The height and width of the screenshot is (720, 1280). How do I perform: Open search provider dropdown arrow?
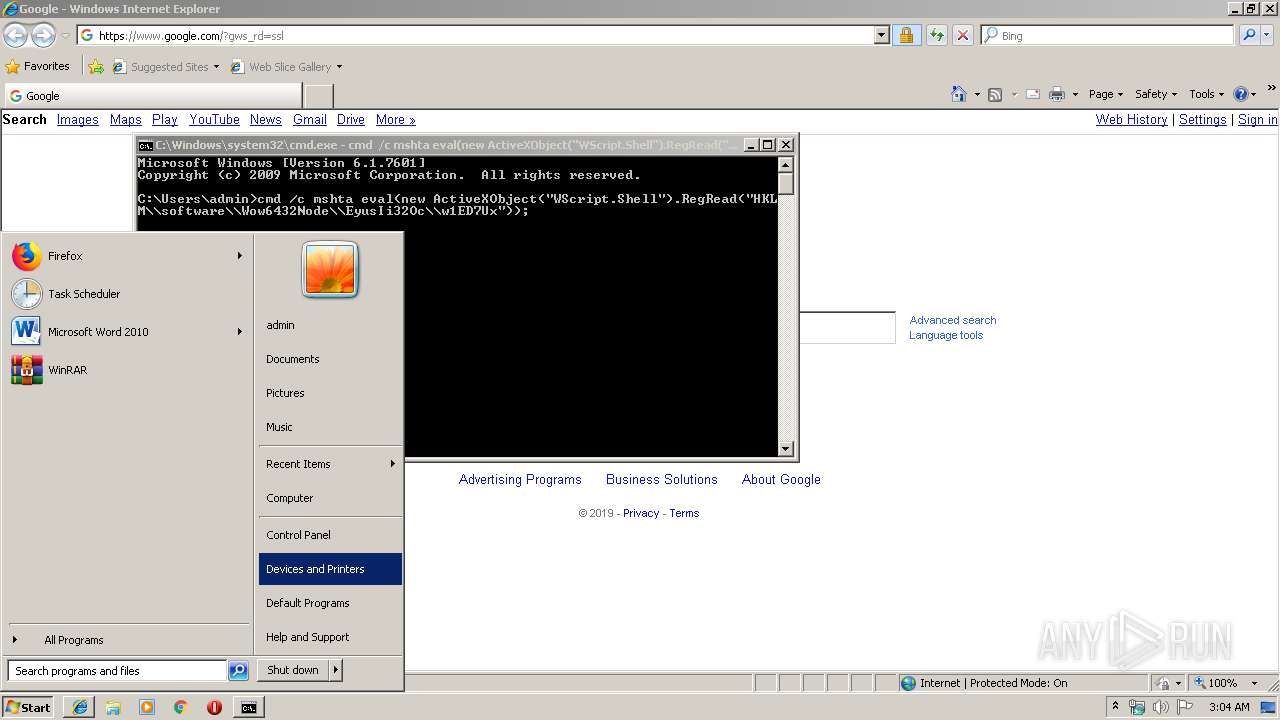point(1268,35)
